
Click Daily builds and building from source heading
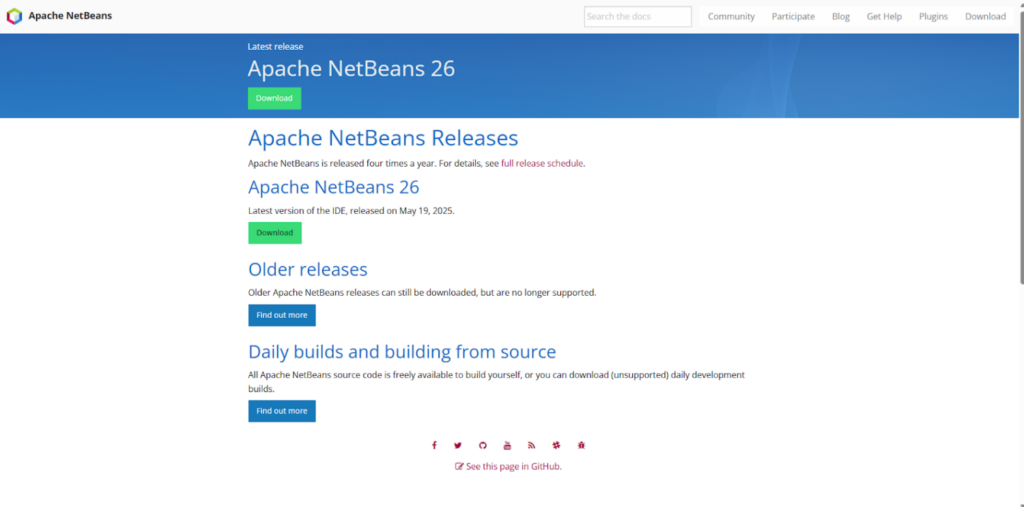[x=402, y=352]
